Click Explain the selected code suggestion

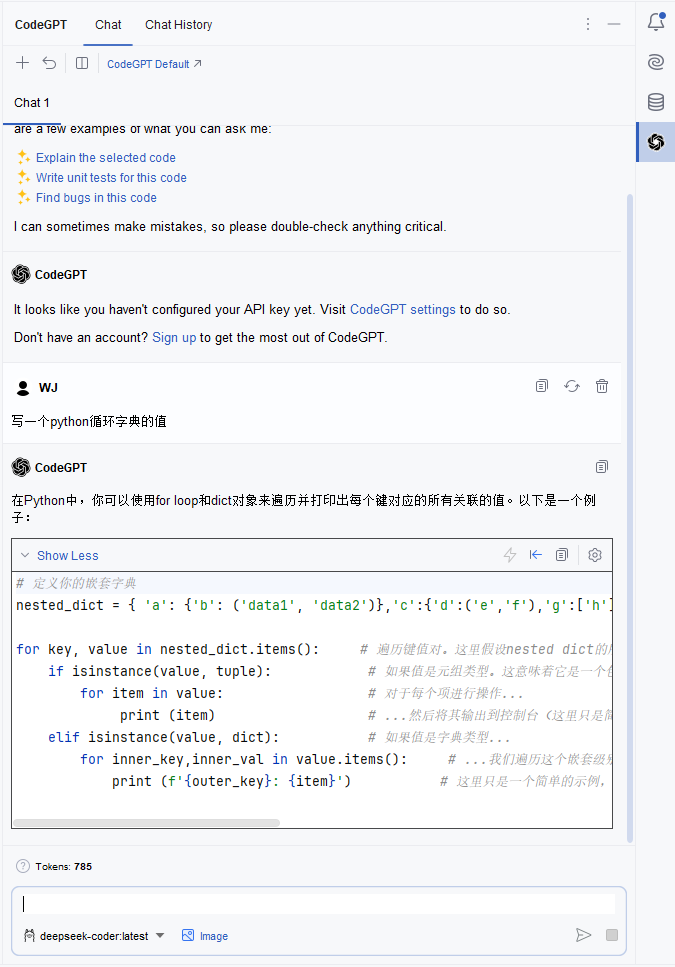[105, 158]
